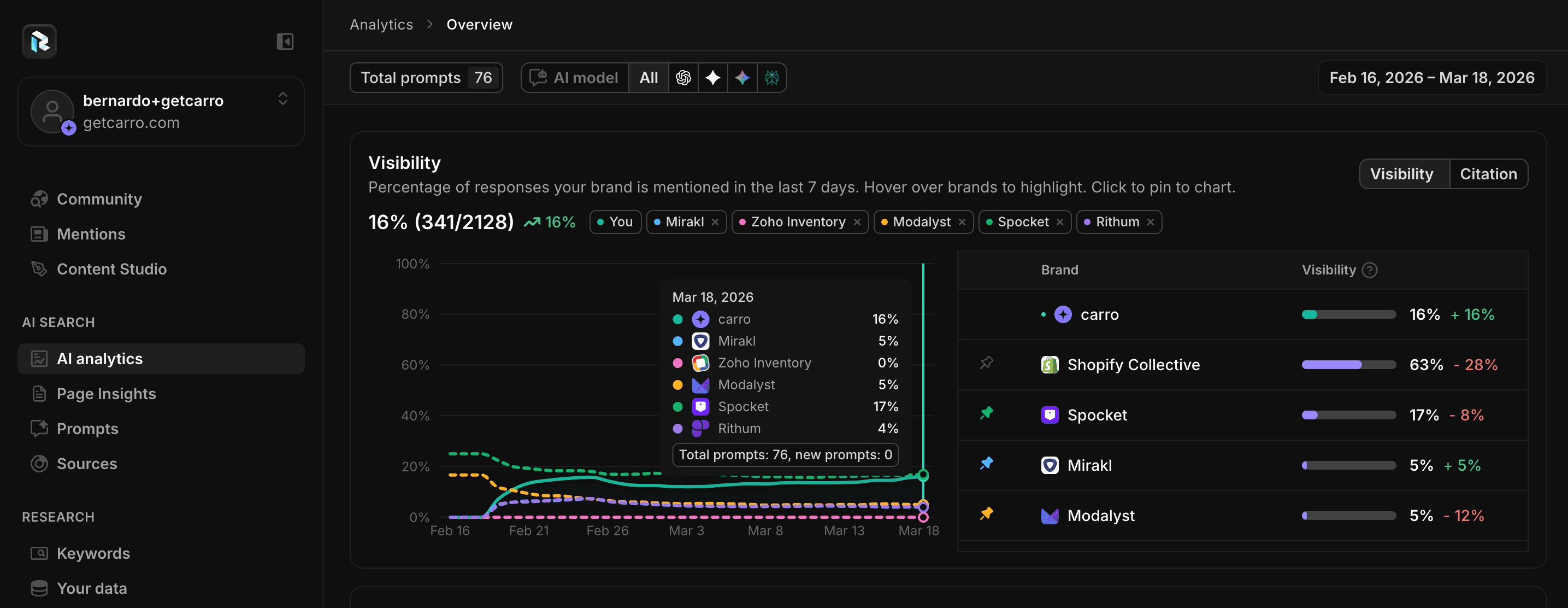The image size is (1568, 608).
Task: Remove the Mirakl chip
Action: [715, 223]
